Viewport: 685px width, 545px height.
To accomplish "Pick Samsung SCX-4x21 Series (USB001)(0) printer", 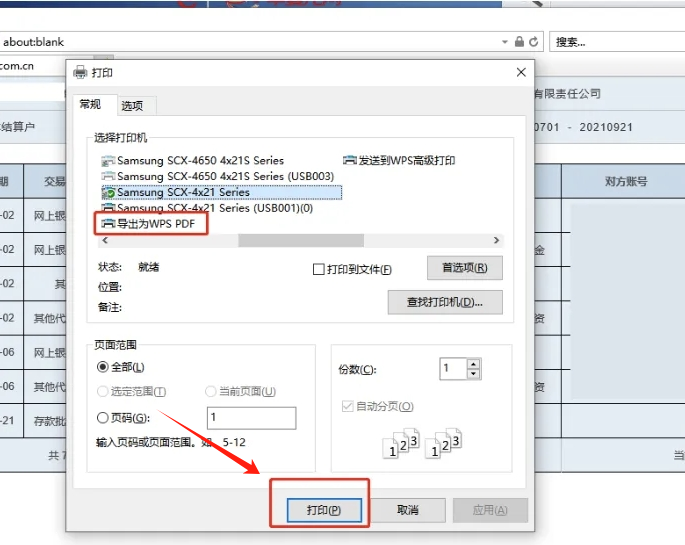I will 214,208.
